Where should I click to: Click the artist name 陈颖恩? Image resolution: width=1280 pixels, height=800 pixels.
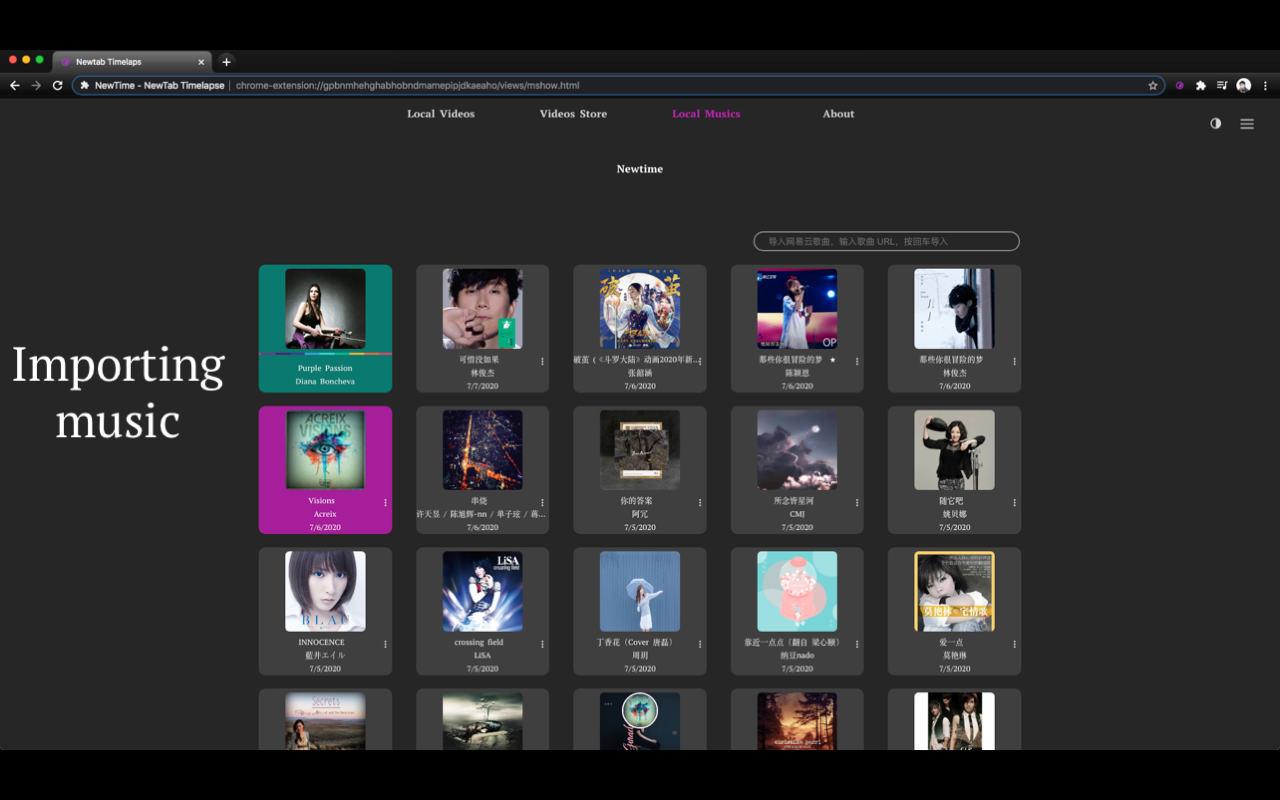tap(797, 373)
